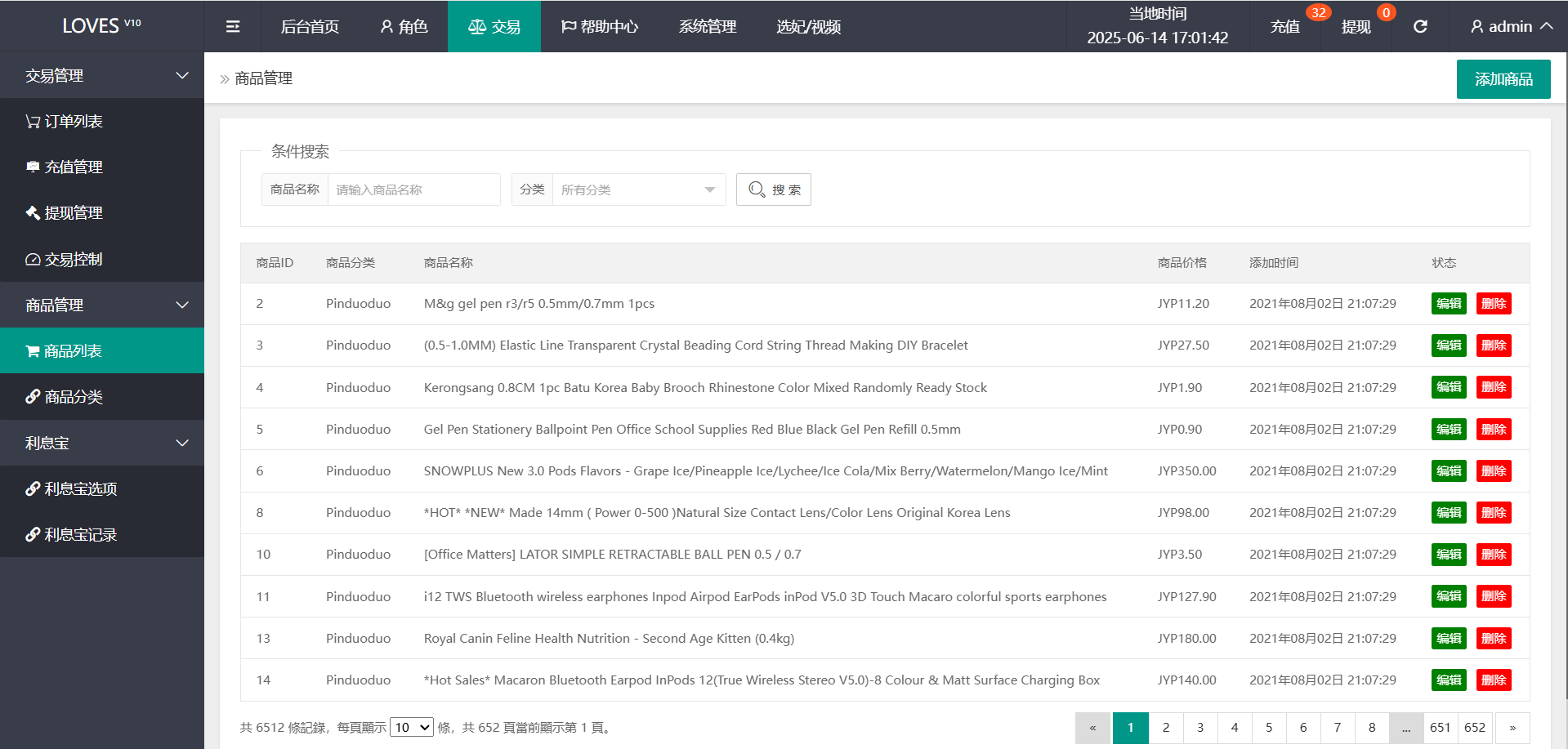Click the 添加商品 button
The image size is (1568, 749).
(1503, 79)
